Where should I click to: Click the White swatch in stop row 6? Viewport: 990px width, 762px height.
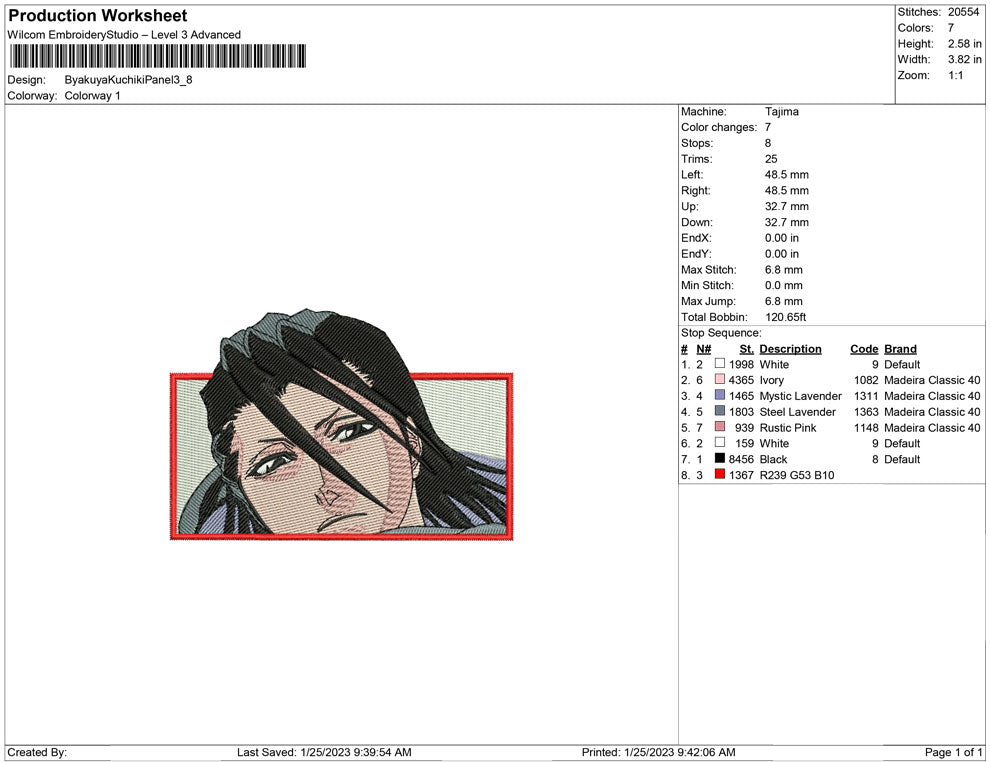click(x=720, y=443)
